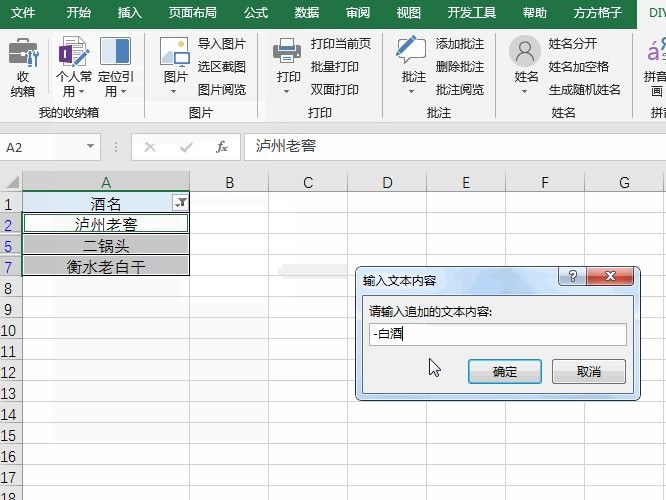Click the 批注 comment icon
This screenshot has height=500, width=666.
[411, 50]
